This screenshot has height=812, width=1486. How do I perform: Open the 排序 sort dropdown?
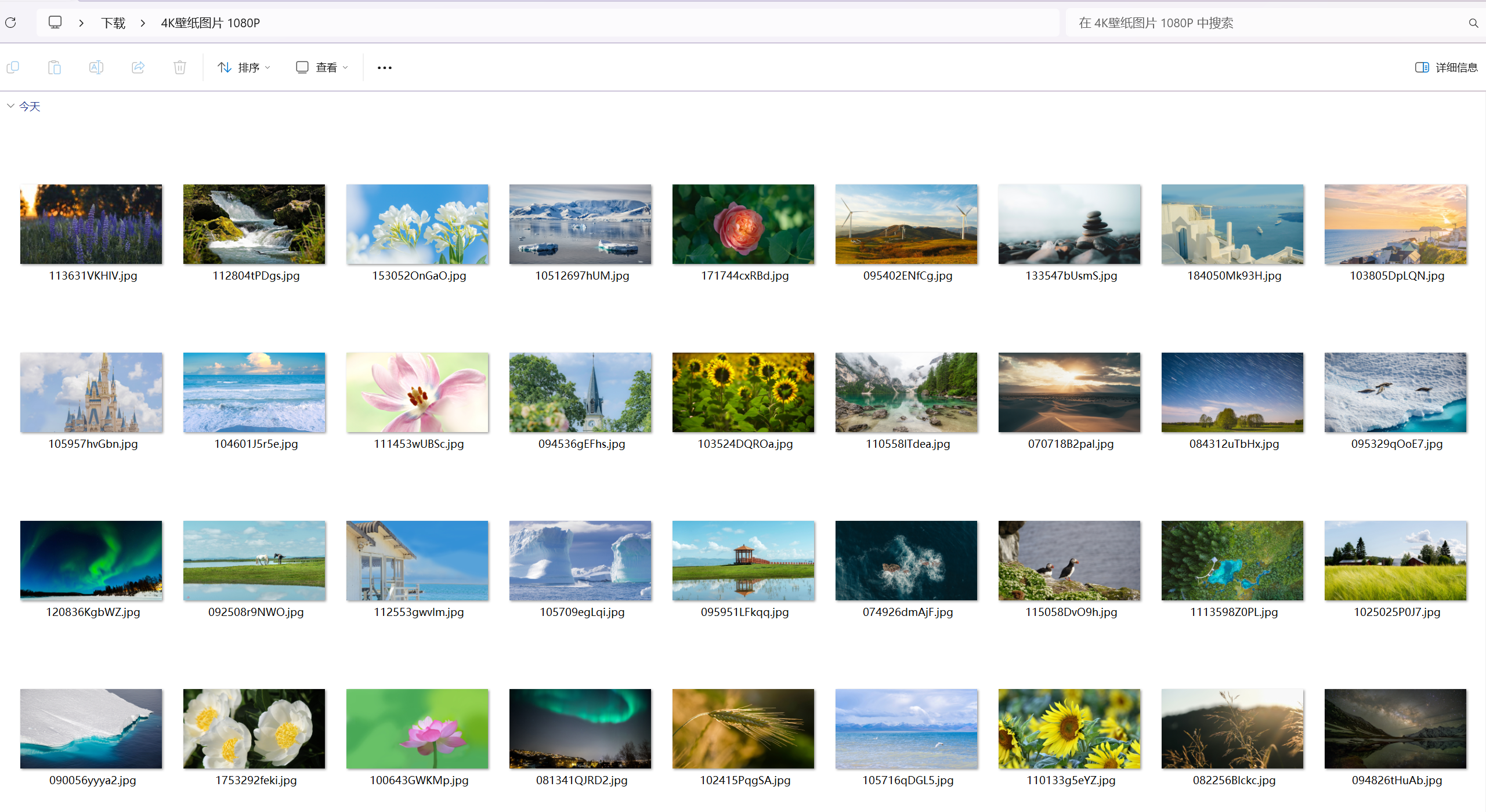point(244,67)
